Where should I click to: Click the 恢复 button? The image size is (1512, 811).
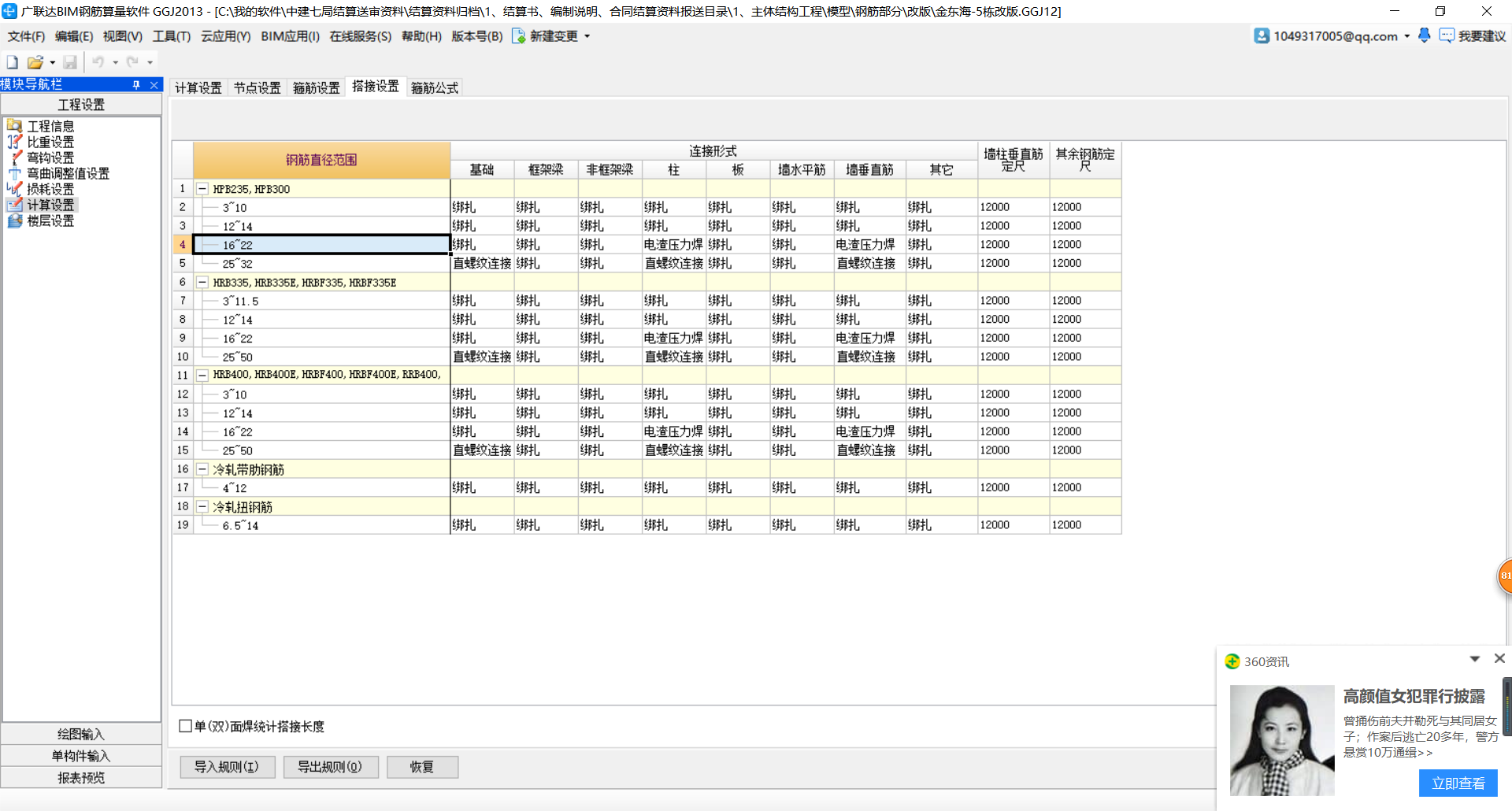pos(422,767)
